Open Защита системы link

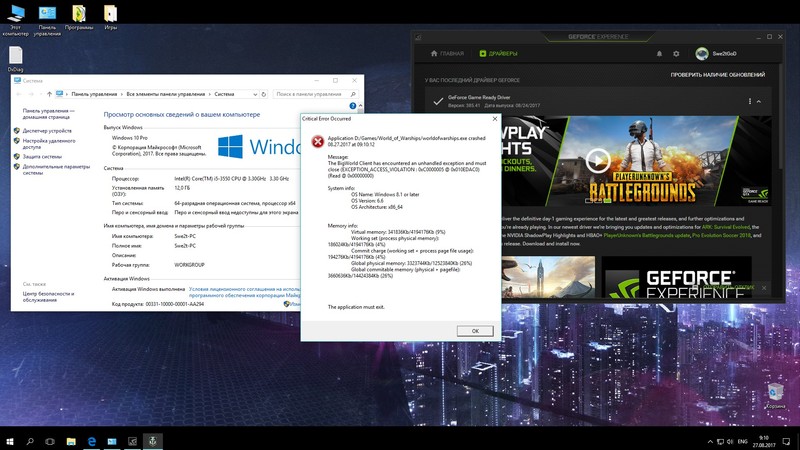42,156
